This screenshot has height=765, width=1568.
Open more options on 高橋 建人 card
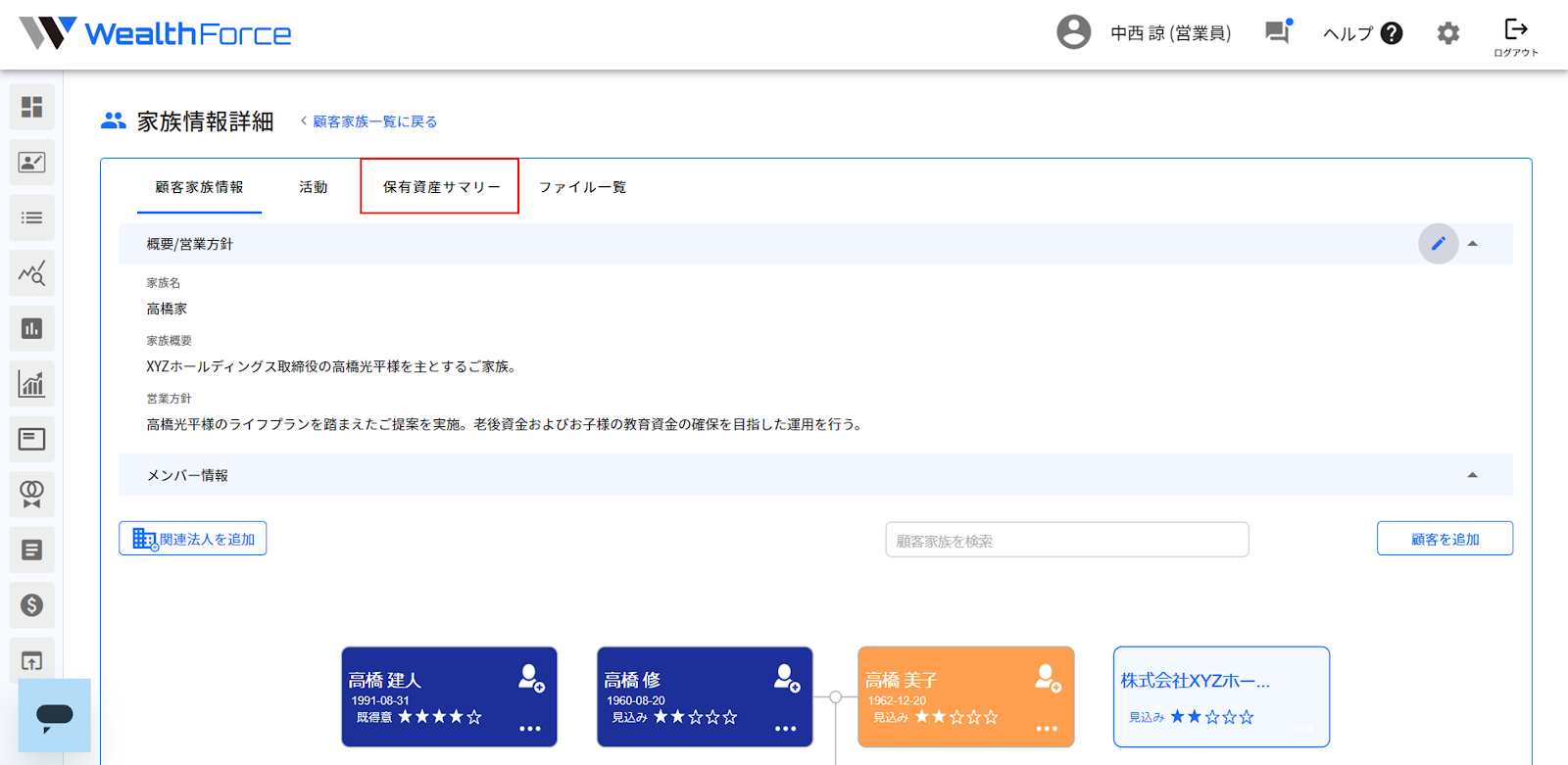530,729
